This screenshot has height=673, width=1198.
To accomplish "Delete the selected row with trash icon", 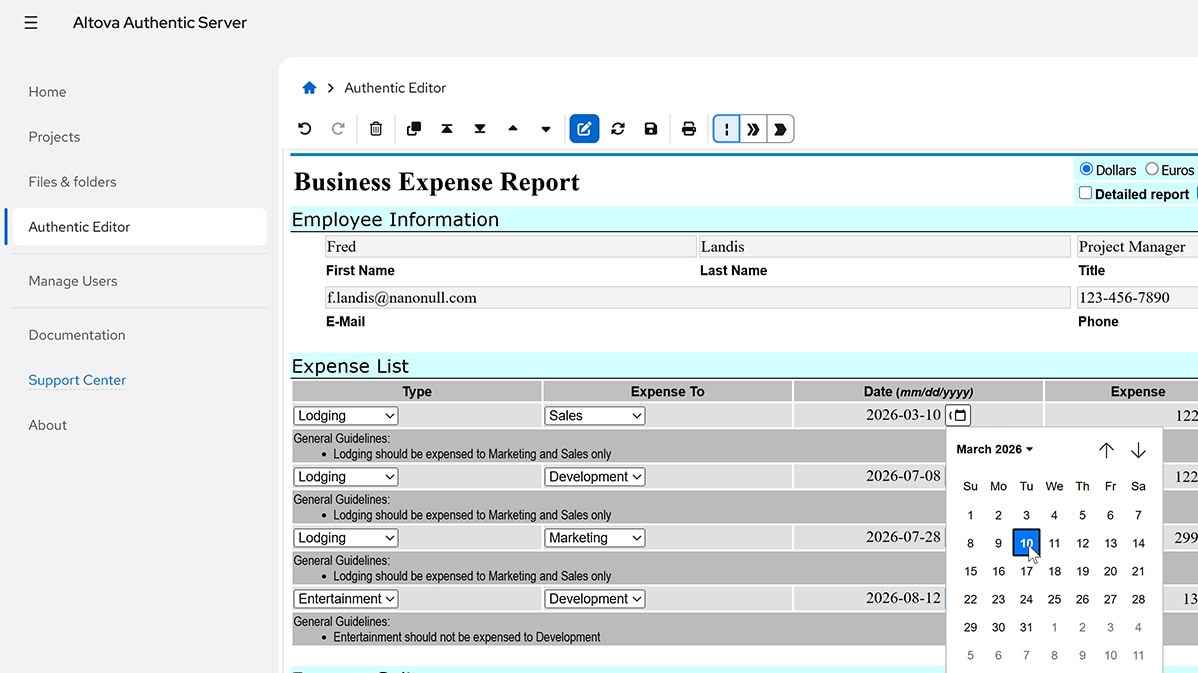I will [x=376, y=129].
